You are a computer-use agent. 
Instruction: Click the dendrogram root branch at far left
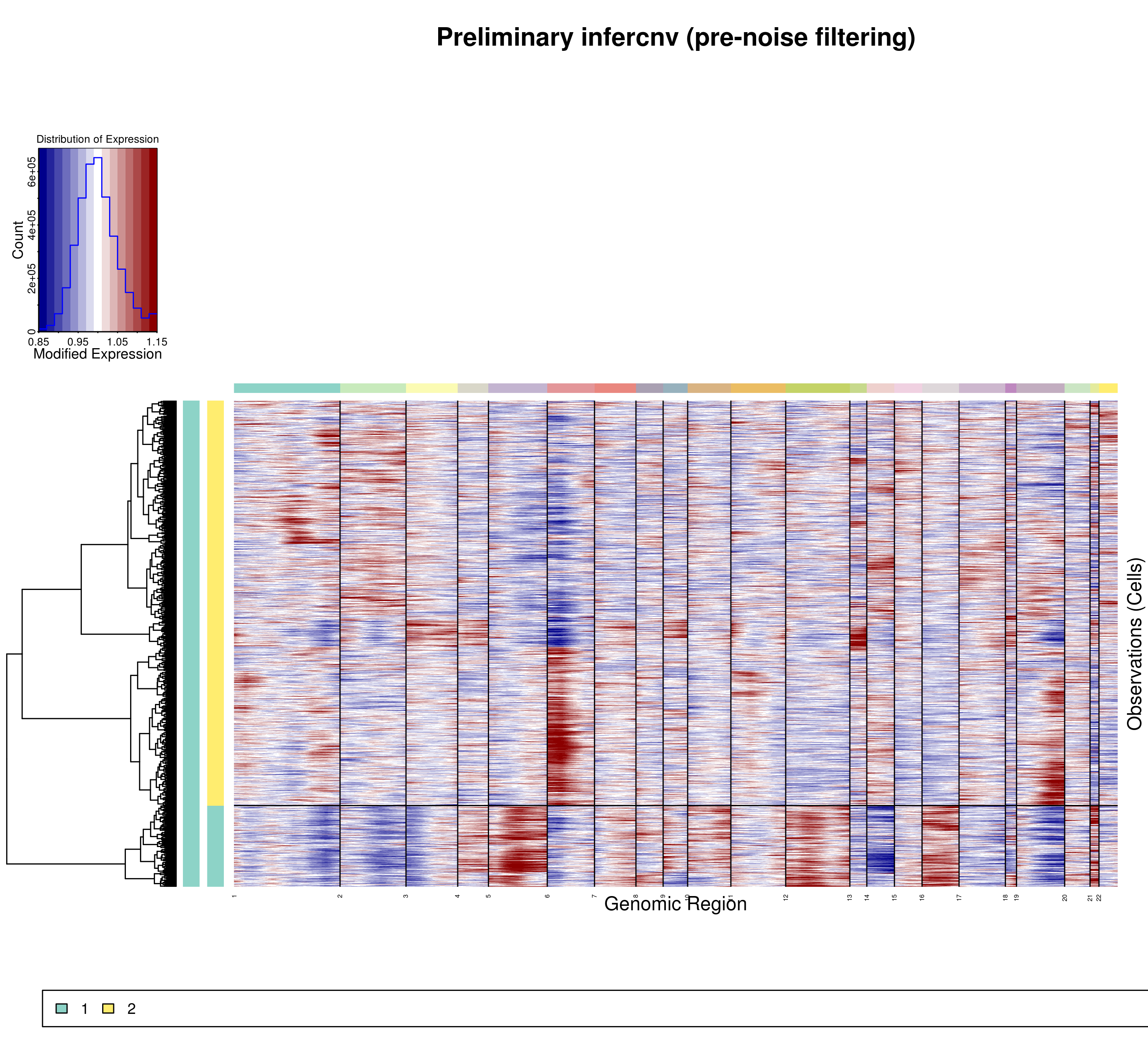coord(8,759)
